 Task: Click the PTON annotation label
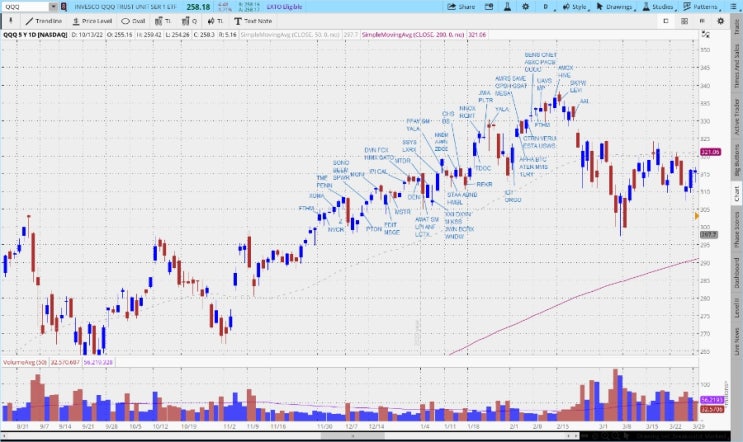tap(374, 229)
